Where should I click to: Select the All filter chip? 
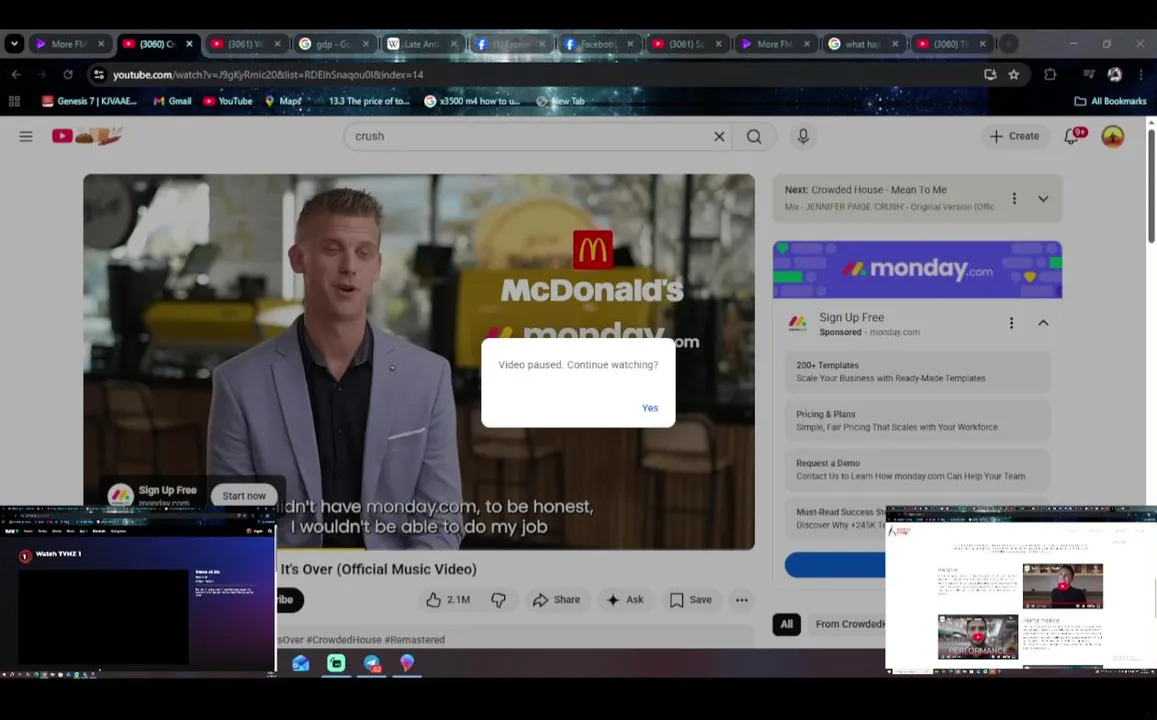coord(787,624)
